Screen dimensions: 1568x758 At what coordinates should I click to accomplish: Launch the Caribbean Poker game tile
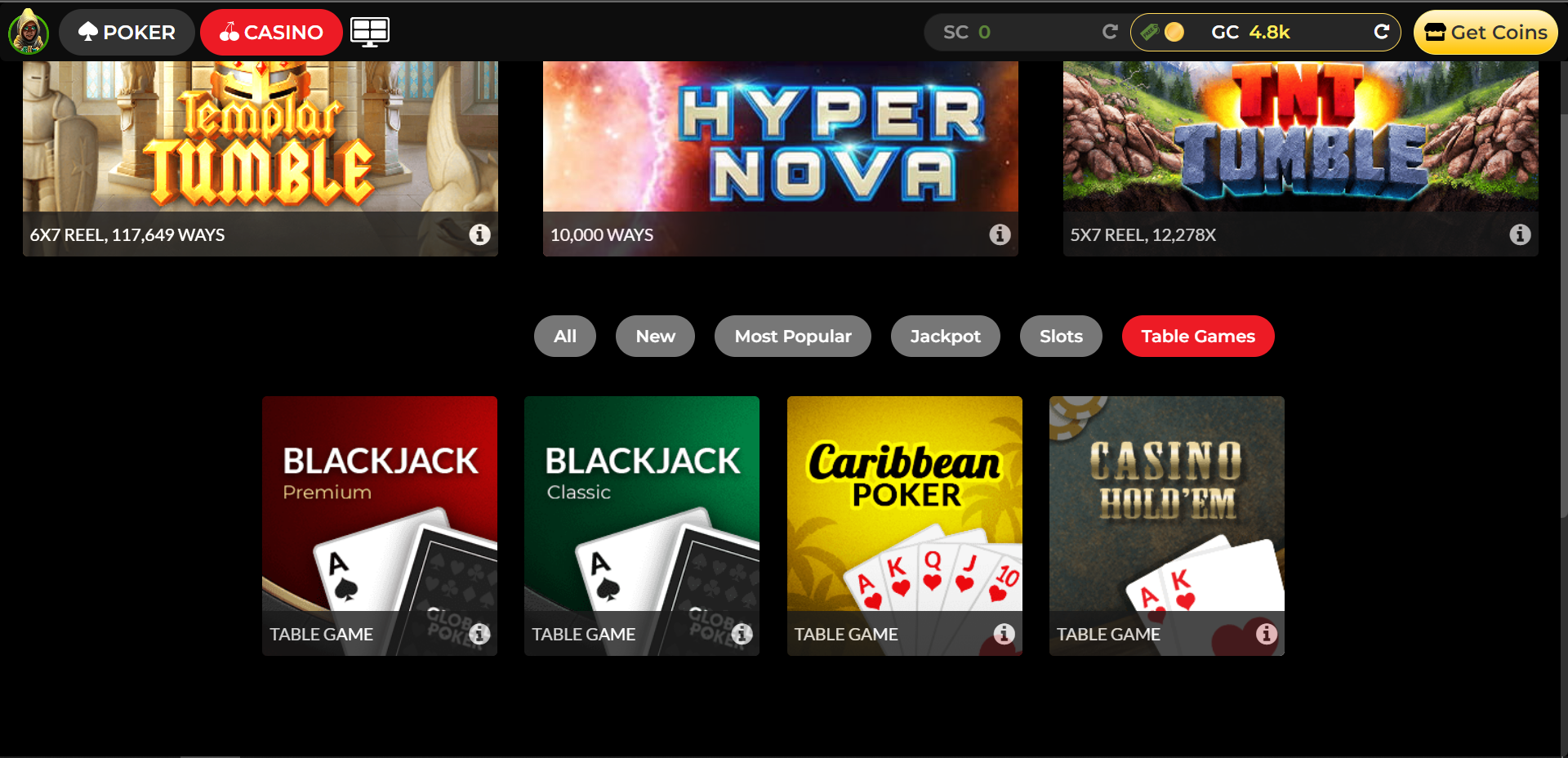905,526
